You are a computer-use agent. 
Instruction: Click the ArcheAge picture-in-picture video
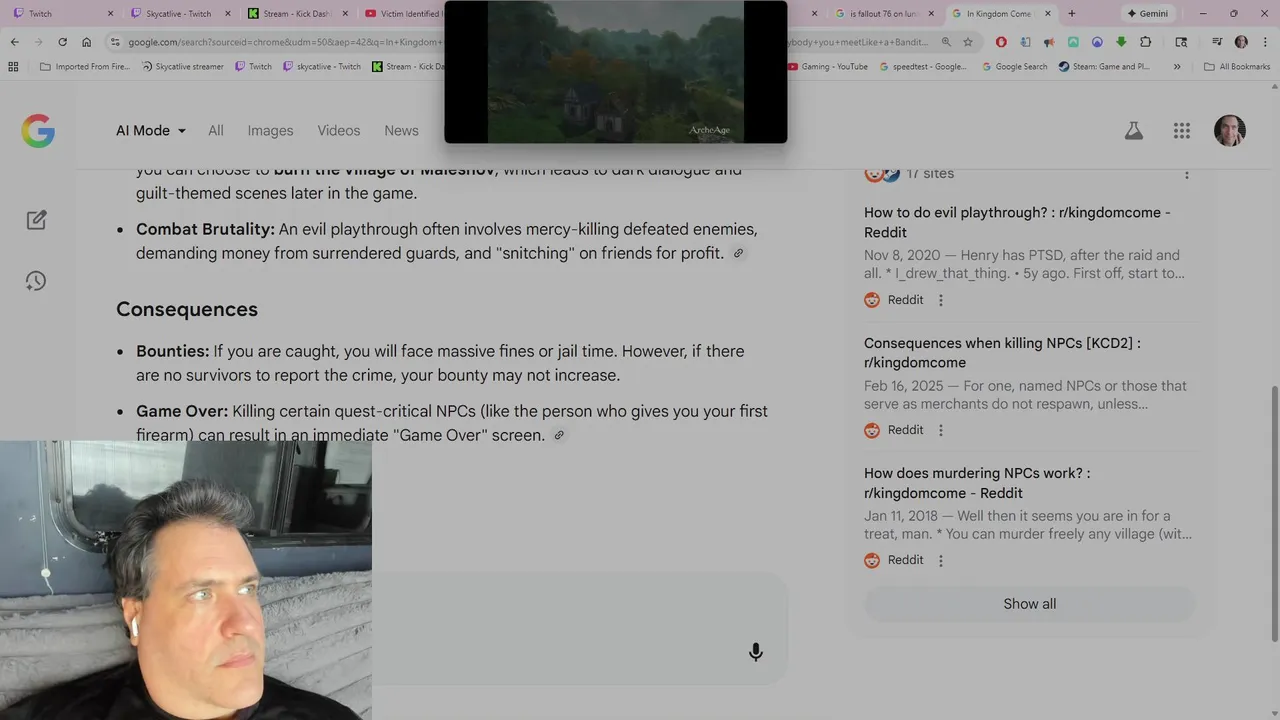616,71
